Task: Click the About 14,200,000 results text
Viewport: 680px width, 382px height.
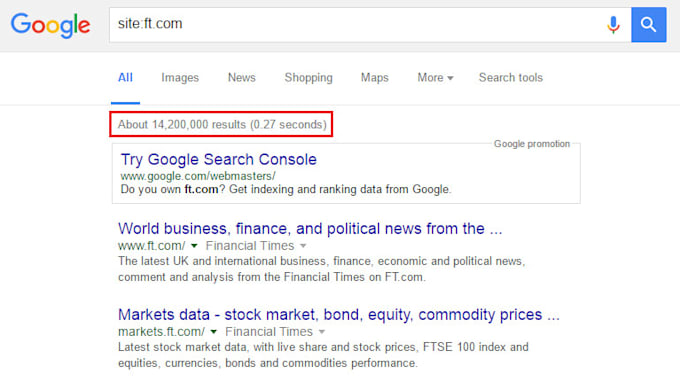Action: pos(222,124)
